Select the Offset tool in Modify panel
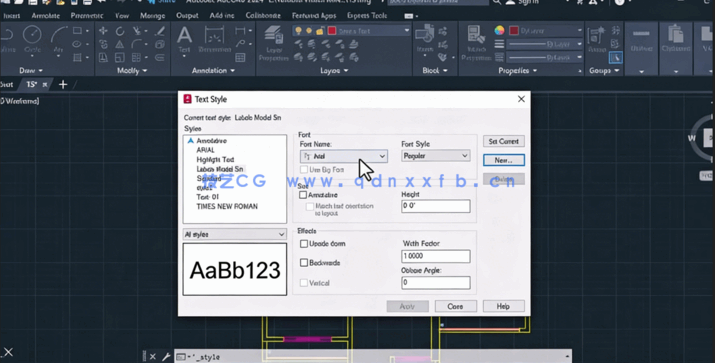 tap(160, 57)
